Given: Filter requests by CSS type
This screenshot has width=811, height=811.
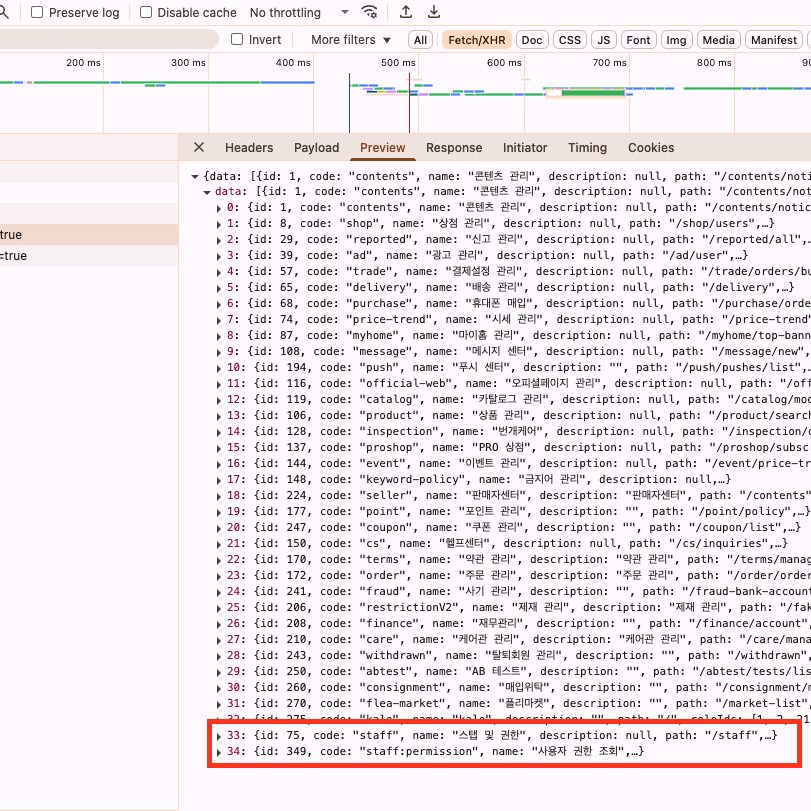Looking at the screenshot, I should 569,40.
